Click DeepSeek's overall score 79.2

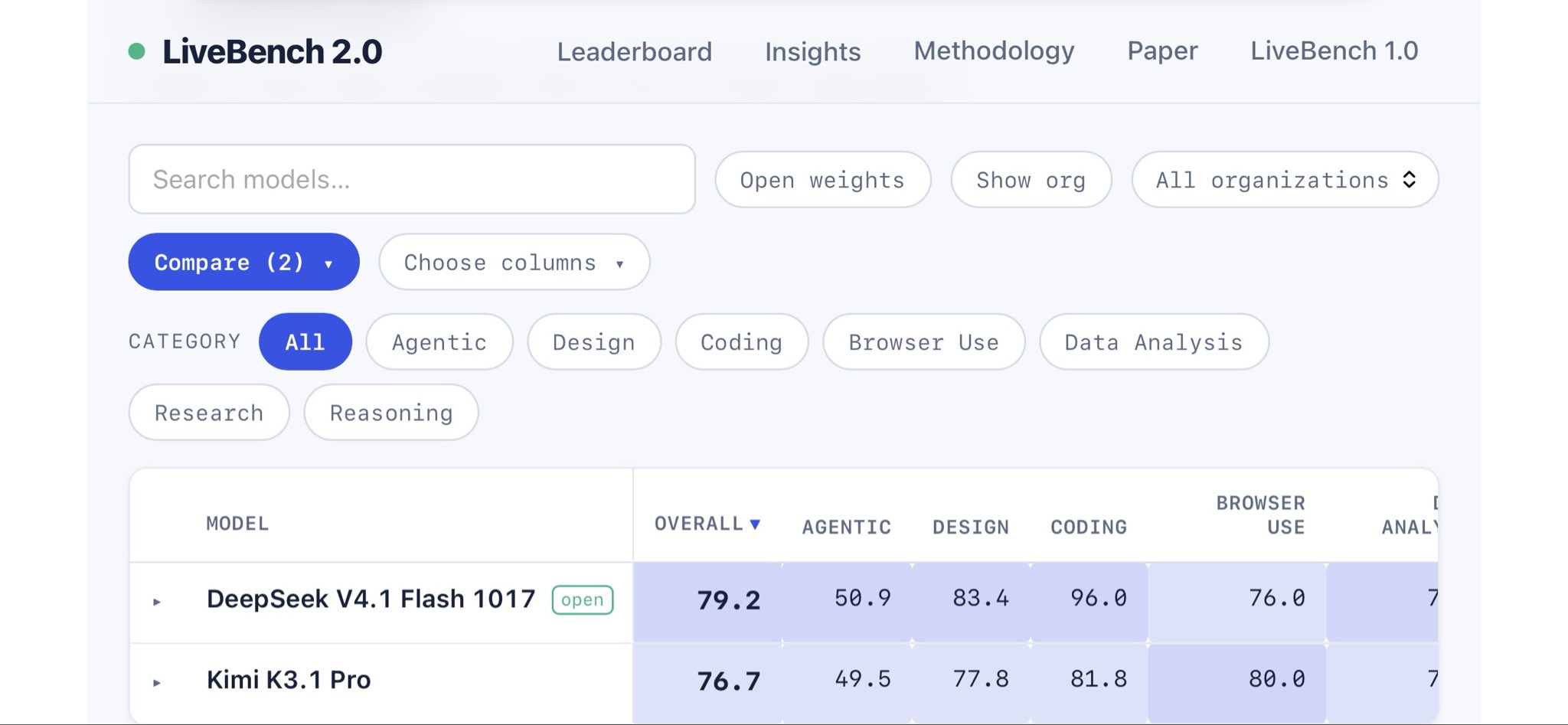pyautogui.click(x=728, y=600)
